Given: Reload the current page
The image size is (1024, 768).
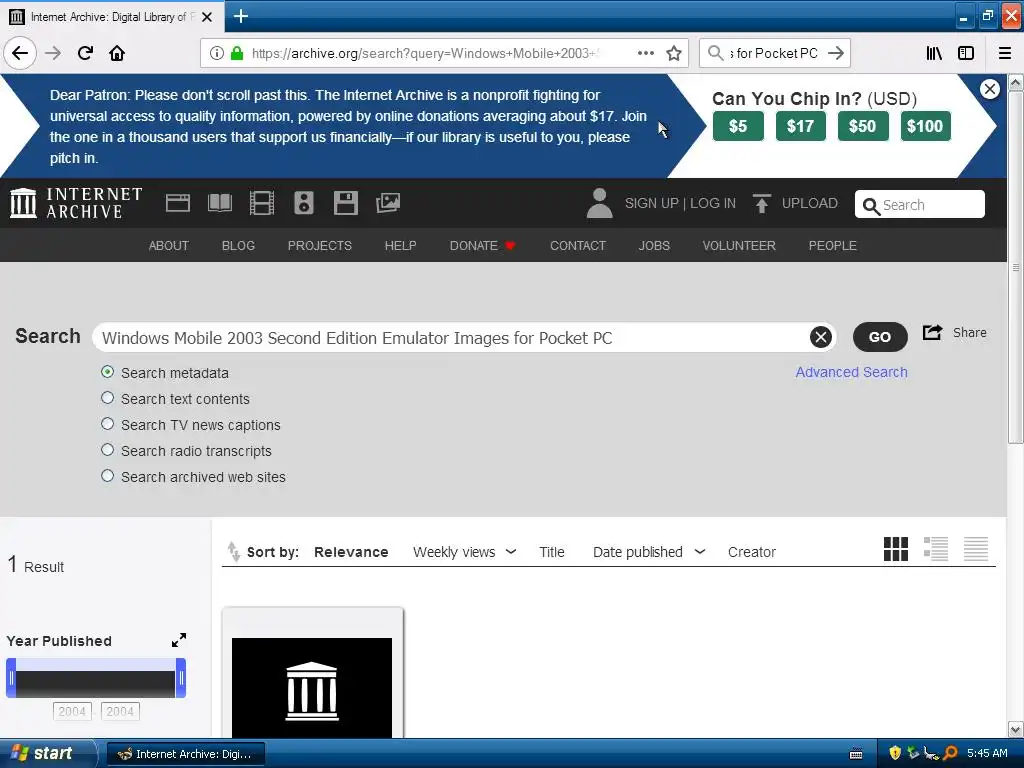Looking at the screenshot, I should coord(85,53).
